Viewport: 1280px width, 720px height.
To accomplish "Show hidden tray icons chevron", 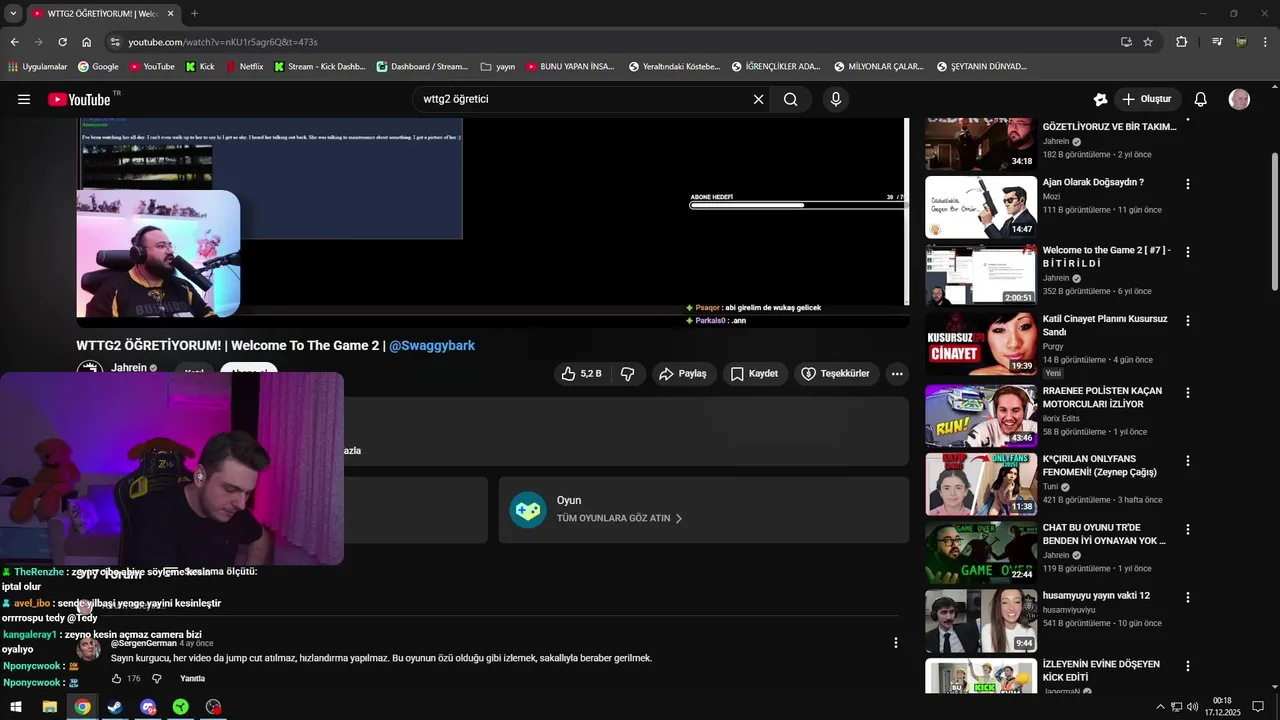I will tap(1160, 707).
